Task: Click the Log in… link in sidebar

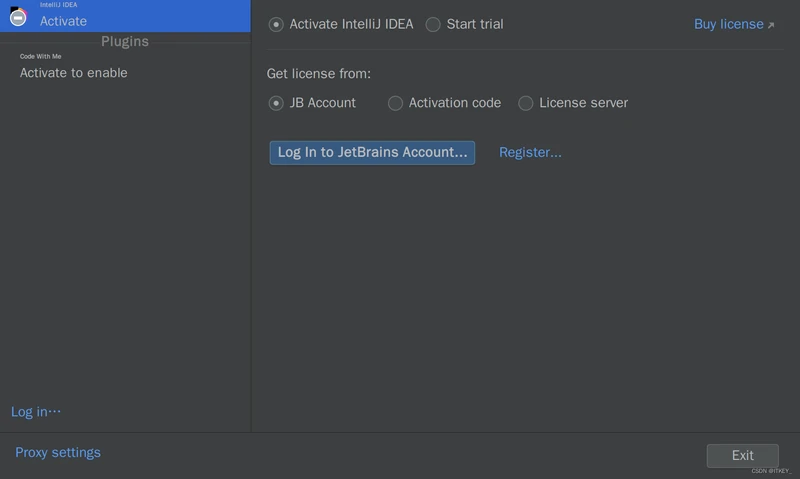Action: (x=36, y=411)
